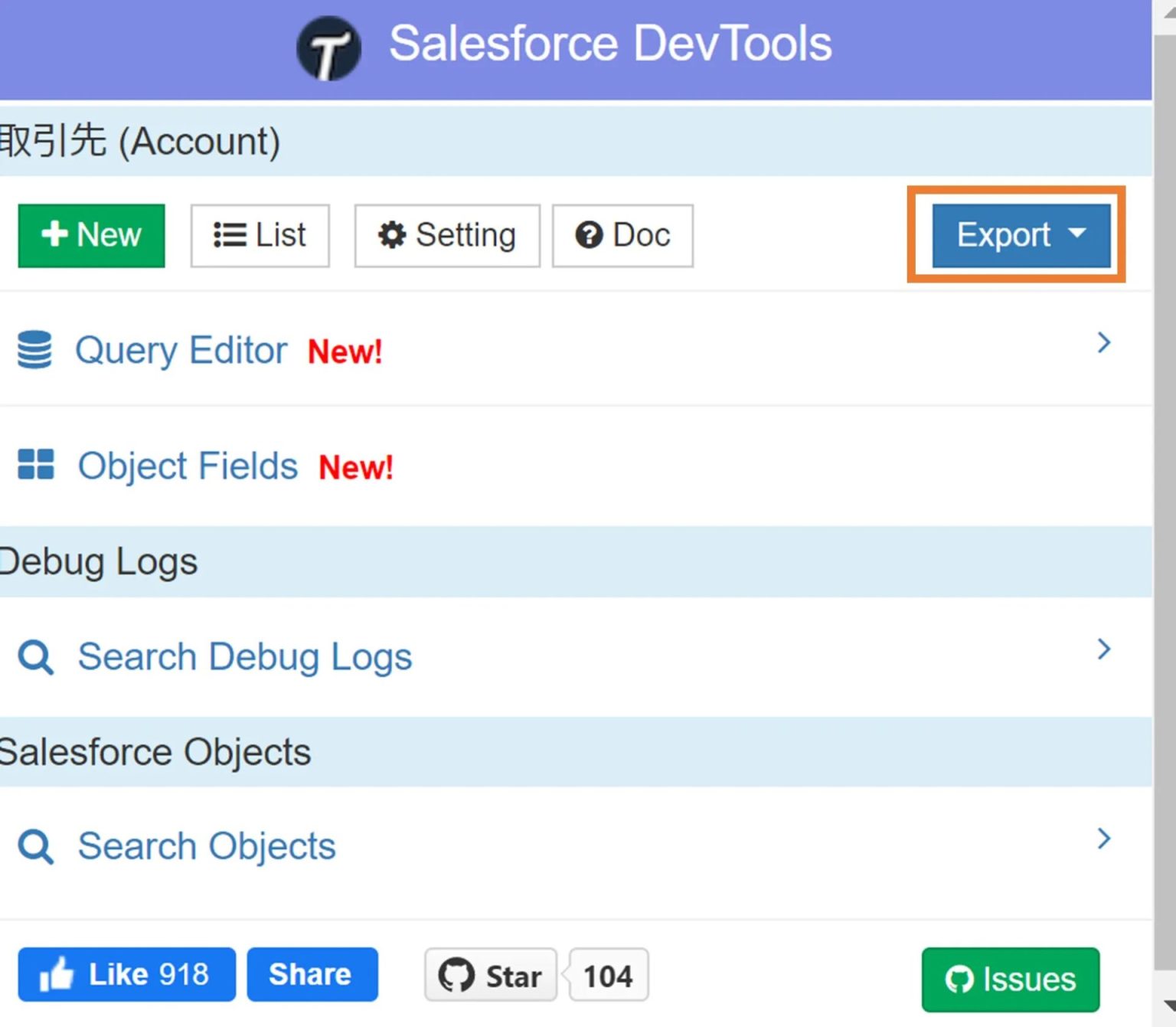Expand Search Debug Logs using its chevron

[1102, 649]
